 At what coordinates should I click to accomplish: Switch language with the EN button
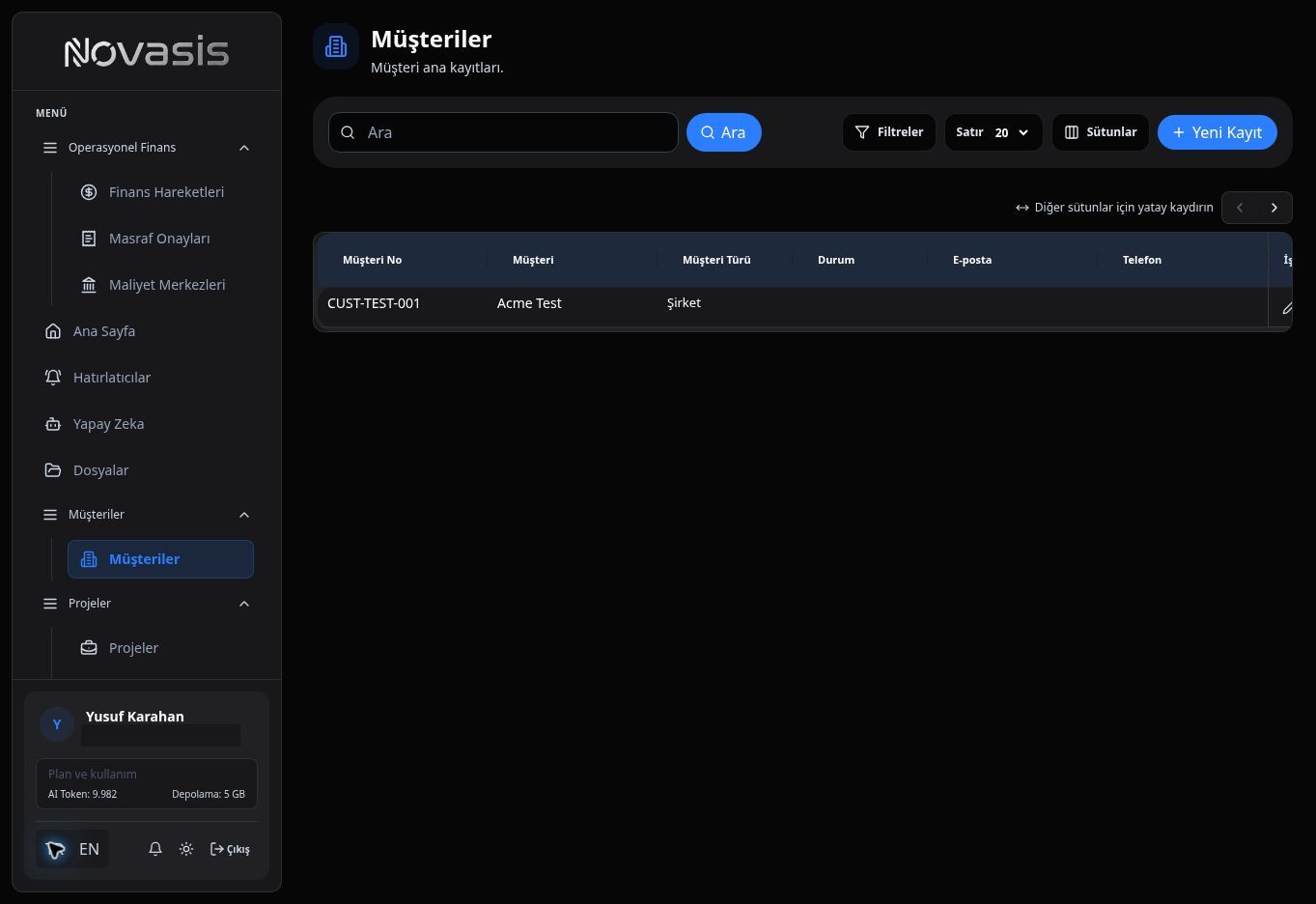(72, 849)
